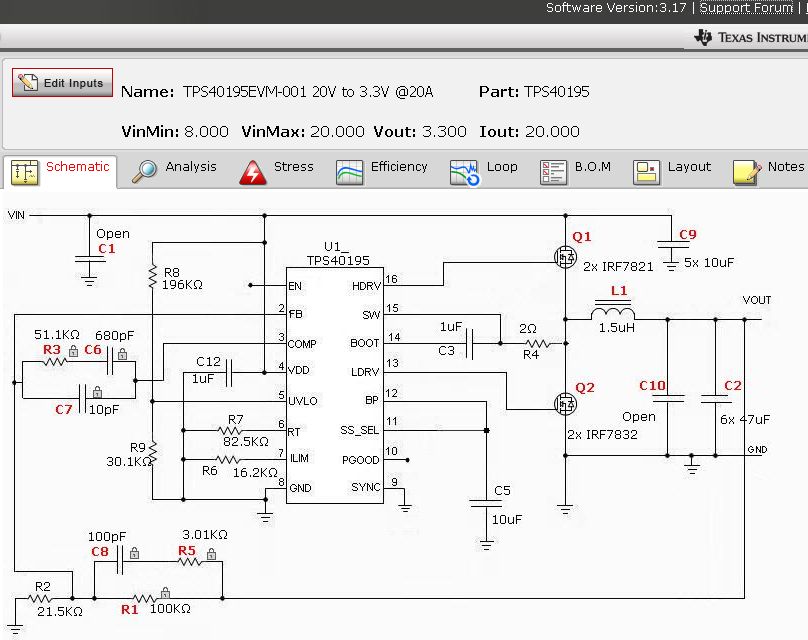Open the Notes tab
The width and height of the screenshot is (808, 640).
pyautogui.click(x=768, y=172)
